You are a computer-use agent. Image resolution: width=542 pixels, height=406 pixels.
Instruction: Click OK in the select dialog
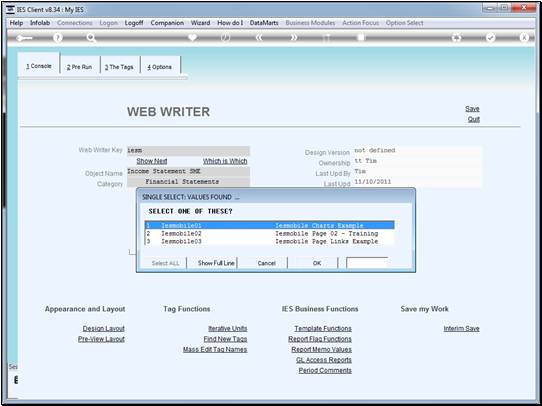tap(317, 263)
